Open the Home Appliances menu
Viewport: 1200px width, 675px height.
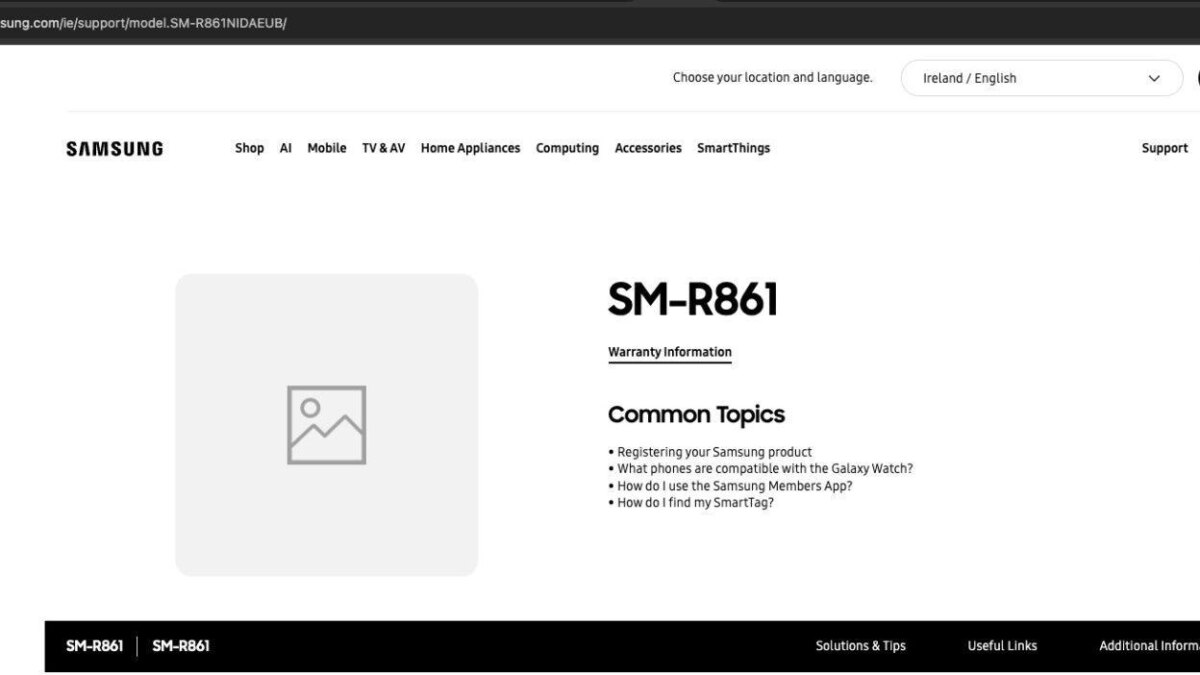[x=470, y=148]
